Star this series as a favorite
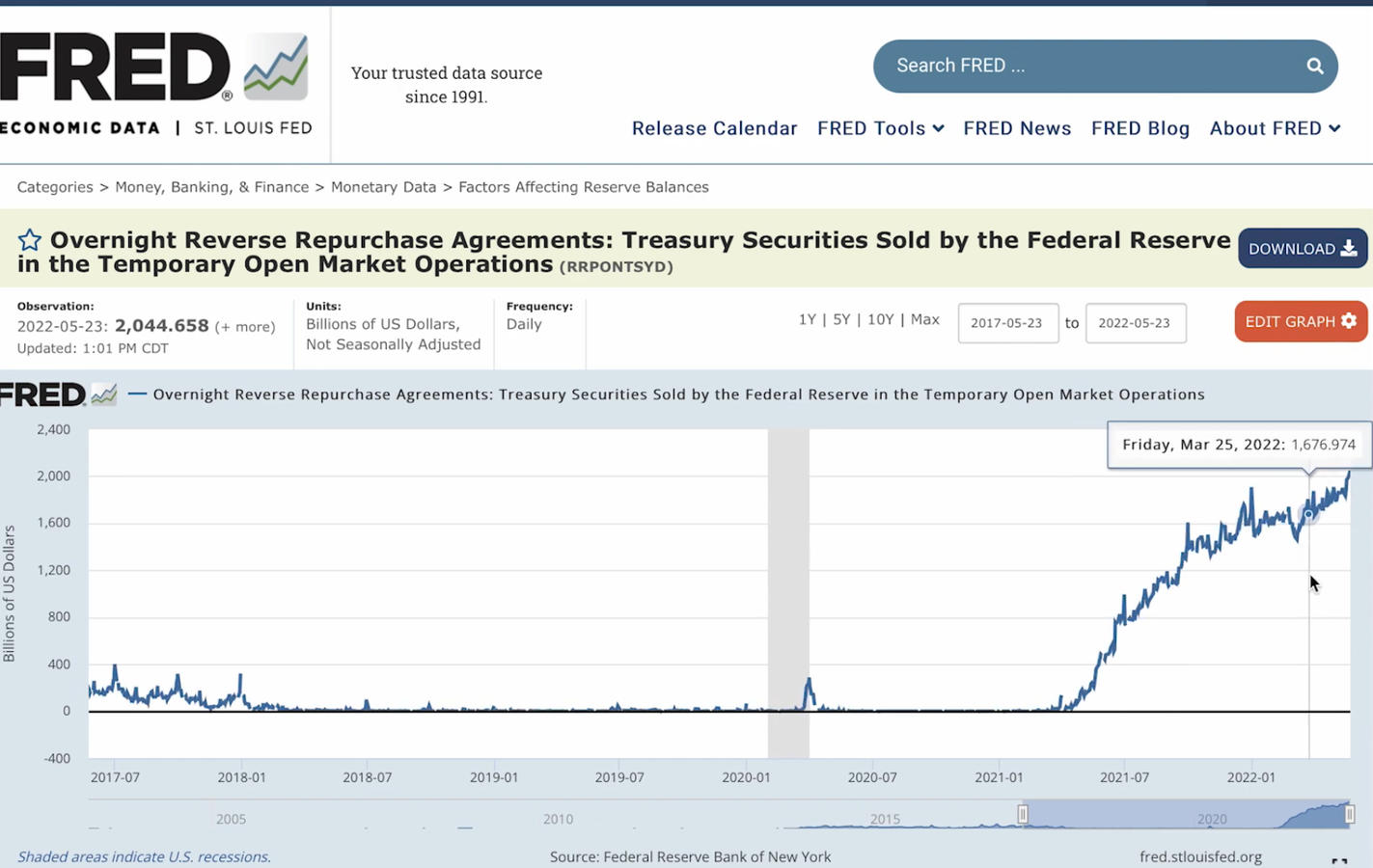 tap(30, 240)
